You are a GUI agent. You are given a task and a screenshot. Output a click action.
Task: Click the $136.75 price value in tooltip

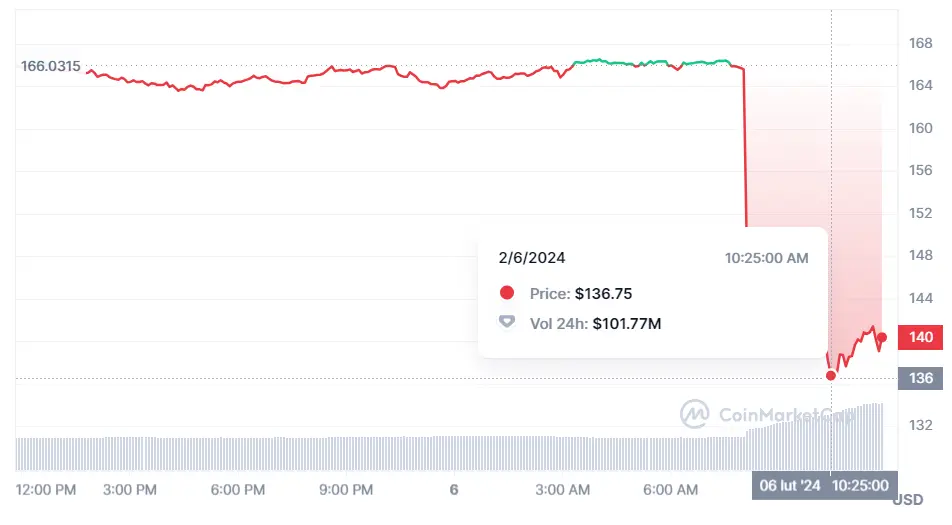(603, 294)
